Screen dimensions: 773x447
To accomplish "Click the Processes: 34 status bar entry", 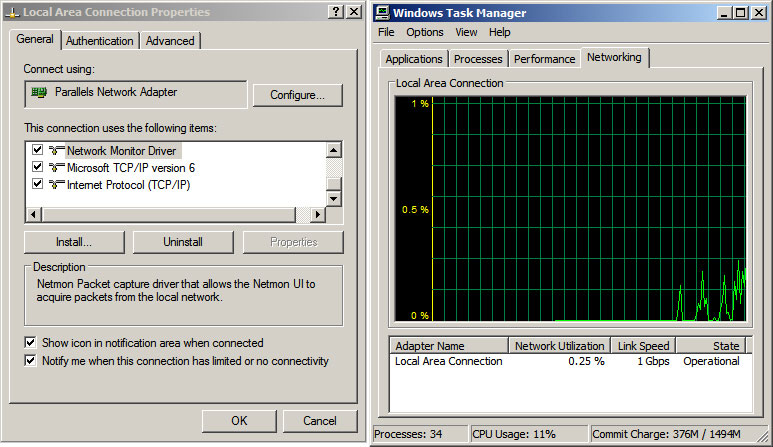I will [x=420, y=434].
